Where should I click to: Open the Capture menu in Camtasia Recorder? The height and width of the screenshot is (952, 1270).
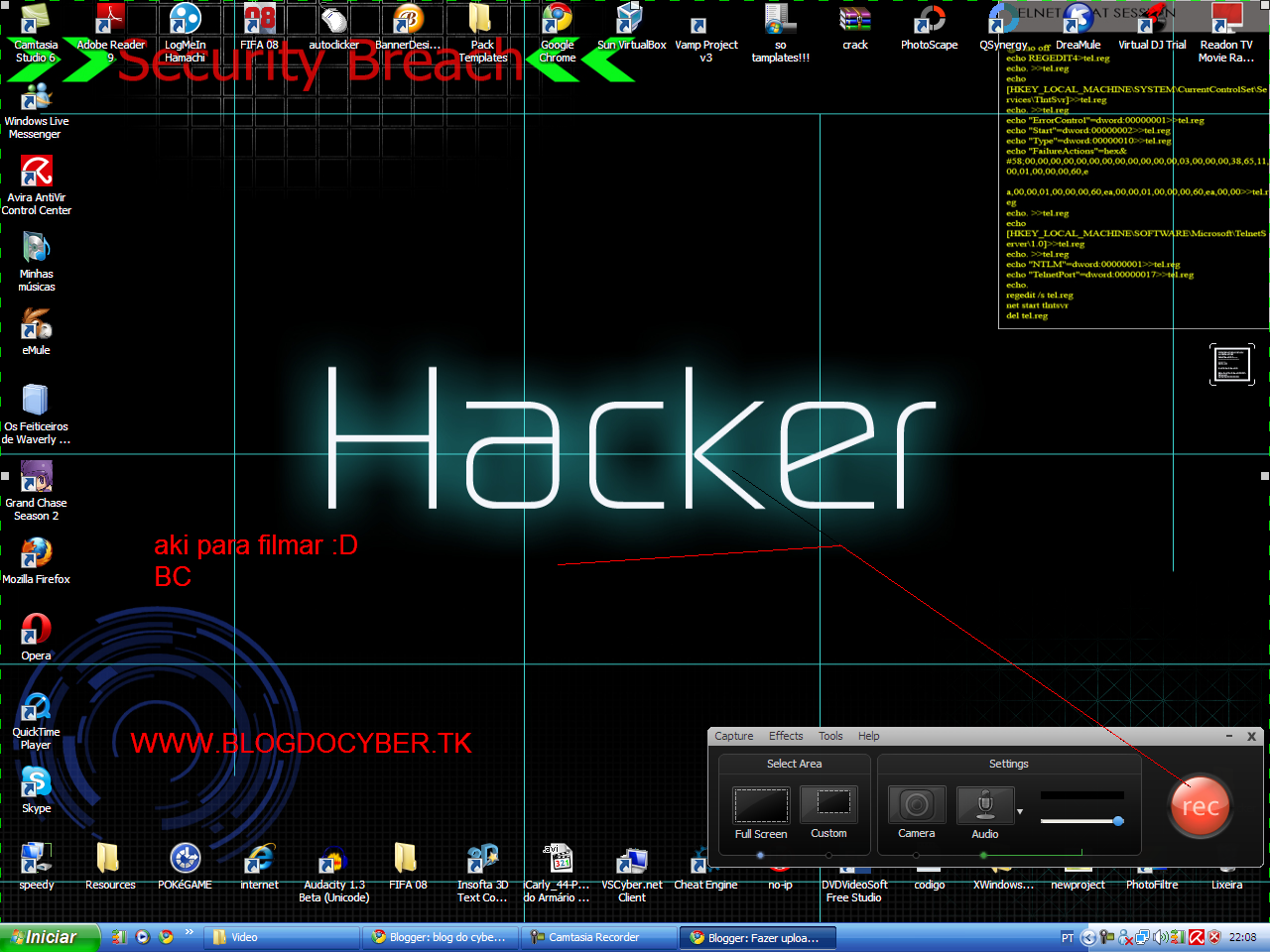(734, 736)
